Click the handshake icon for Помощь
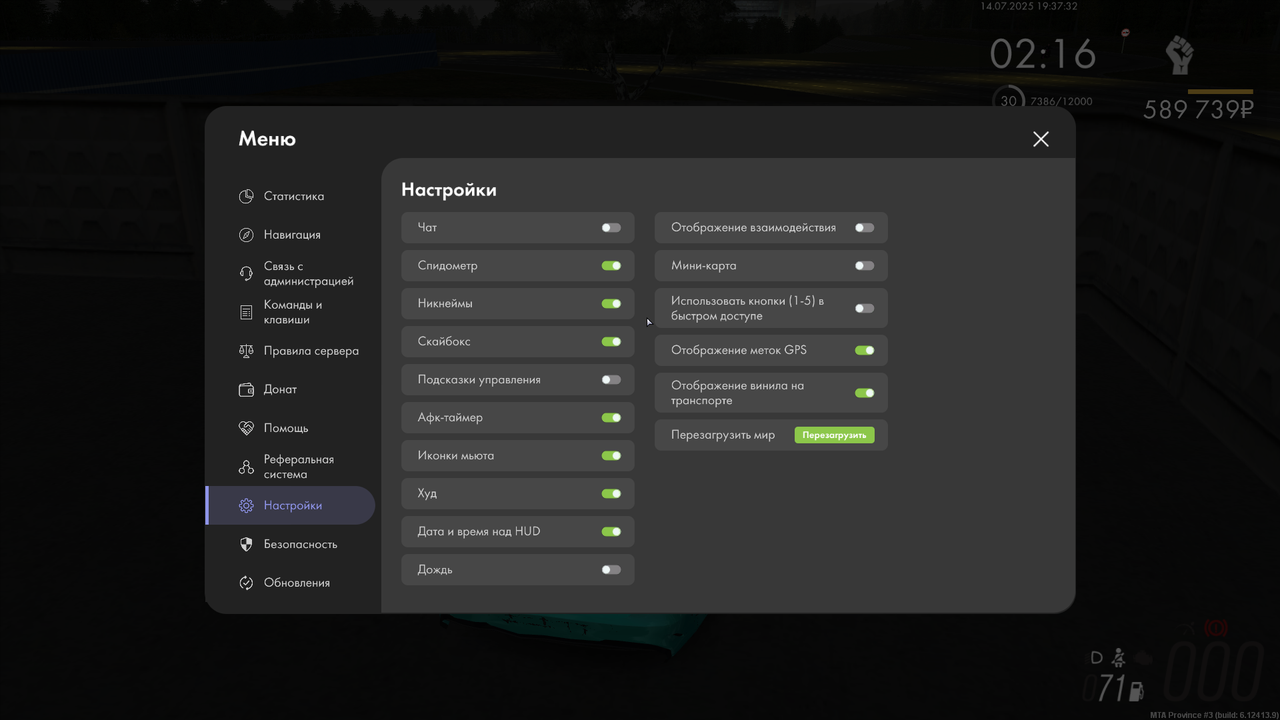 coord(246,428)
